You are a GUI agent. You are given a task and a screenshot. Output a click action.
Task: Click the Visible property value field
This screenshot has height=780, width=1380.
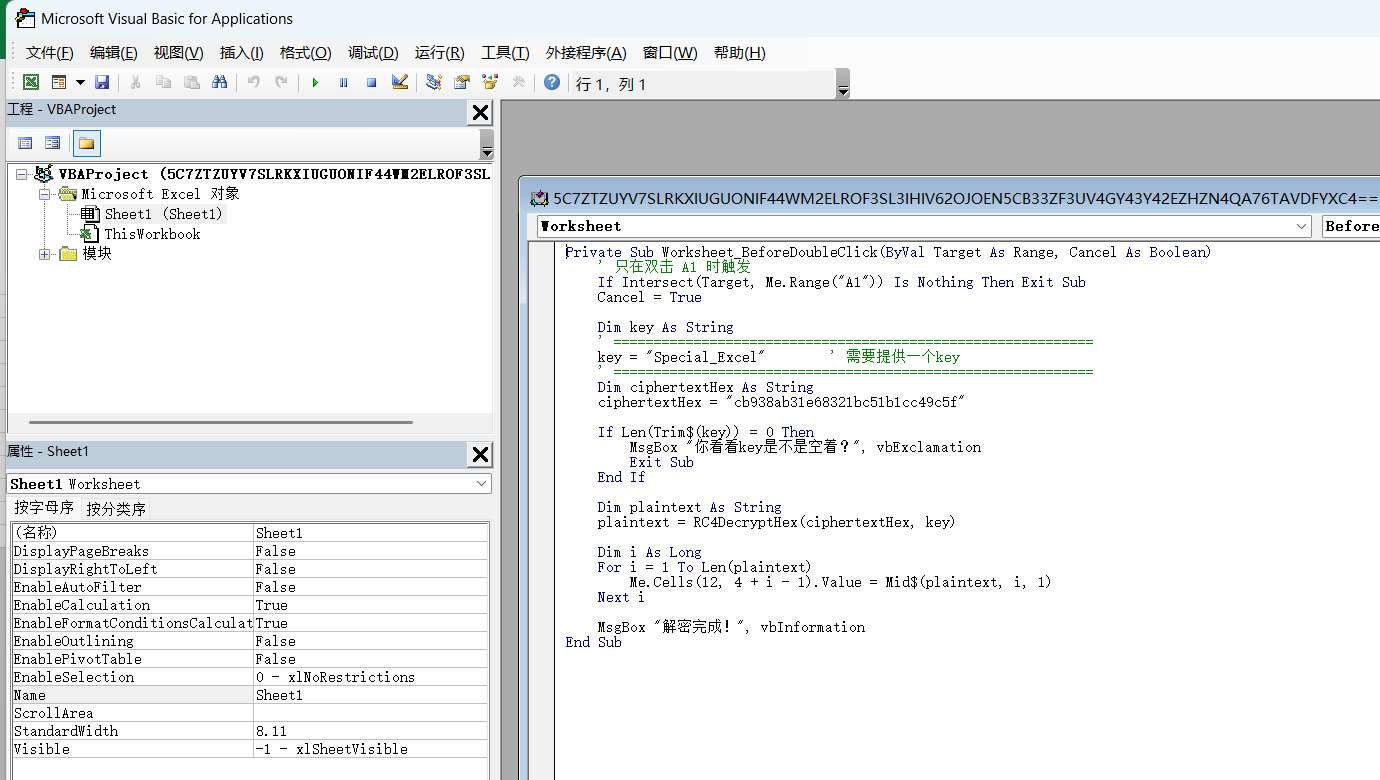click(x=370, y=749)
